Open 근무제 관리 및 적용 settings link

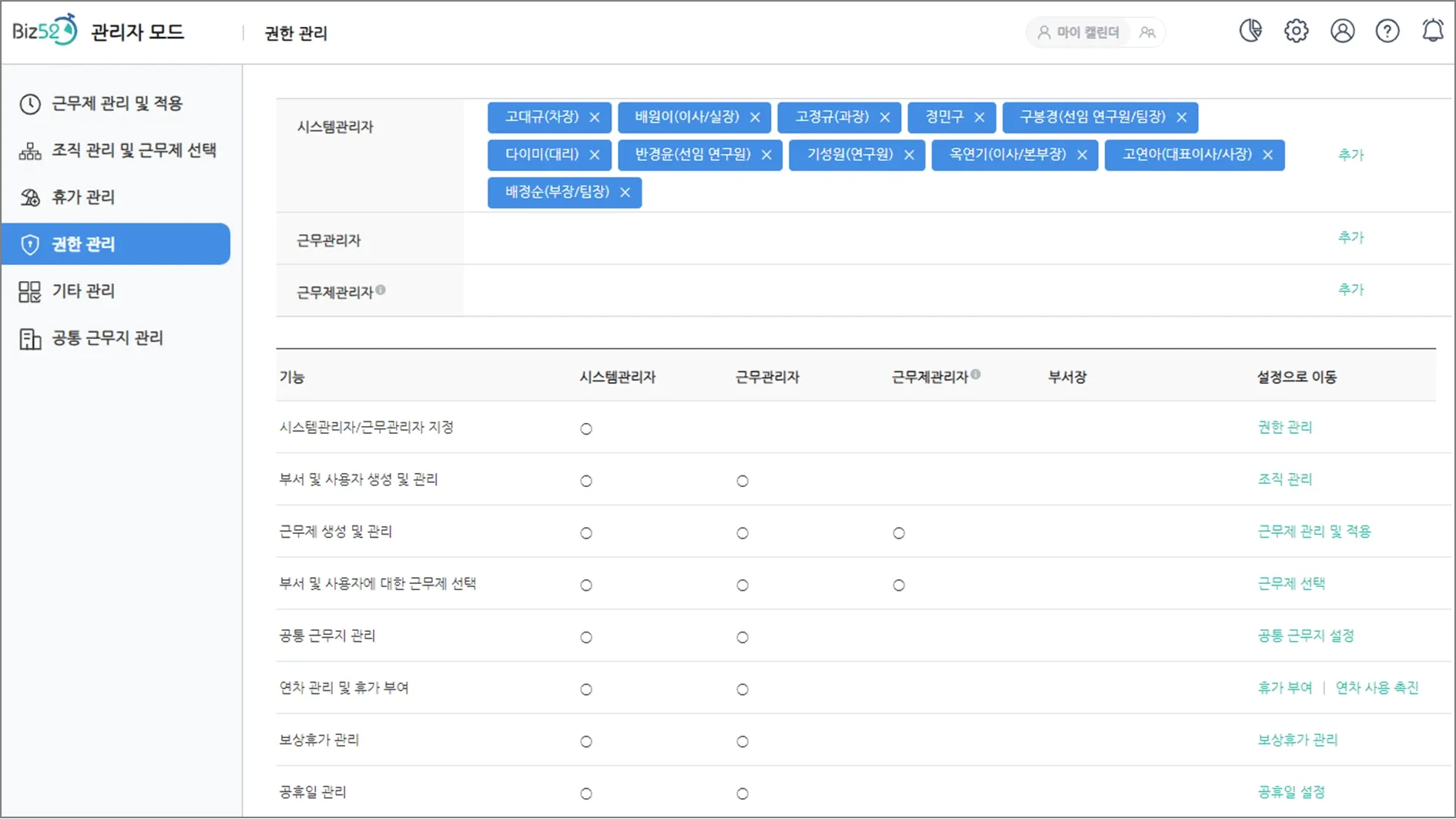pos(1314,532)
